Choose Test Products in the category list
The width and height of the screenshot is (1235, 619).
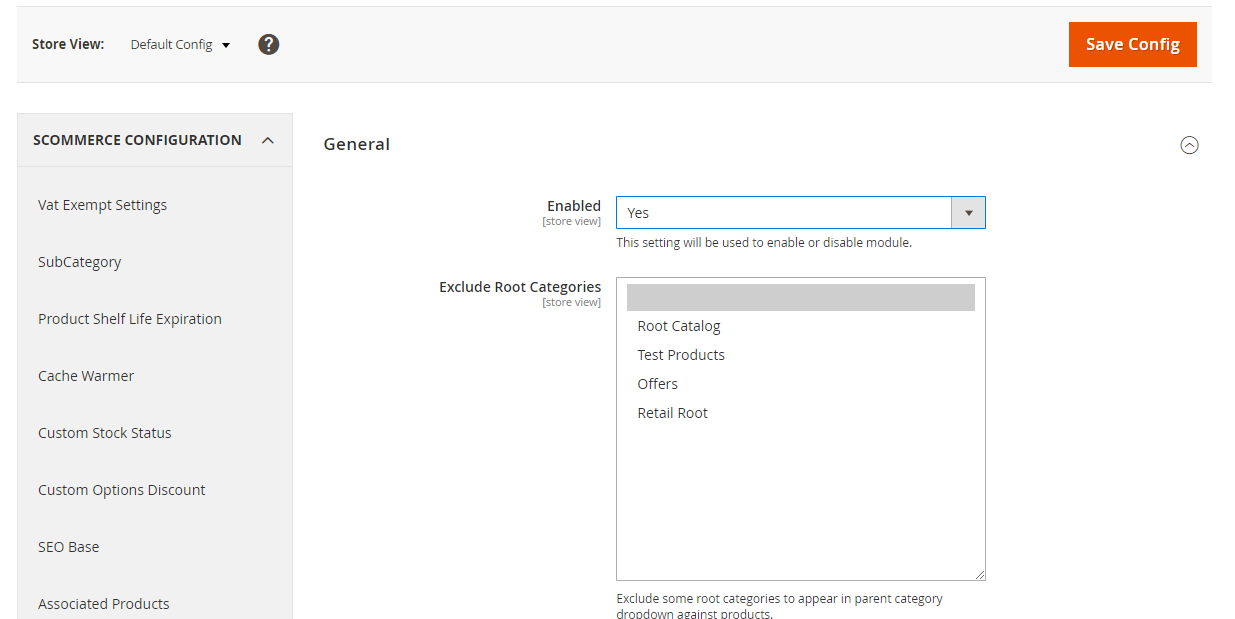tap(681, 355)
